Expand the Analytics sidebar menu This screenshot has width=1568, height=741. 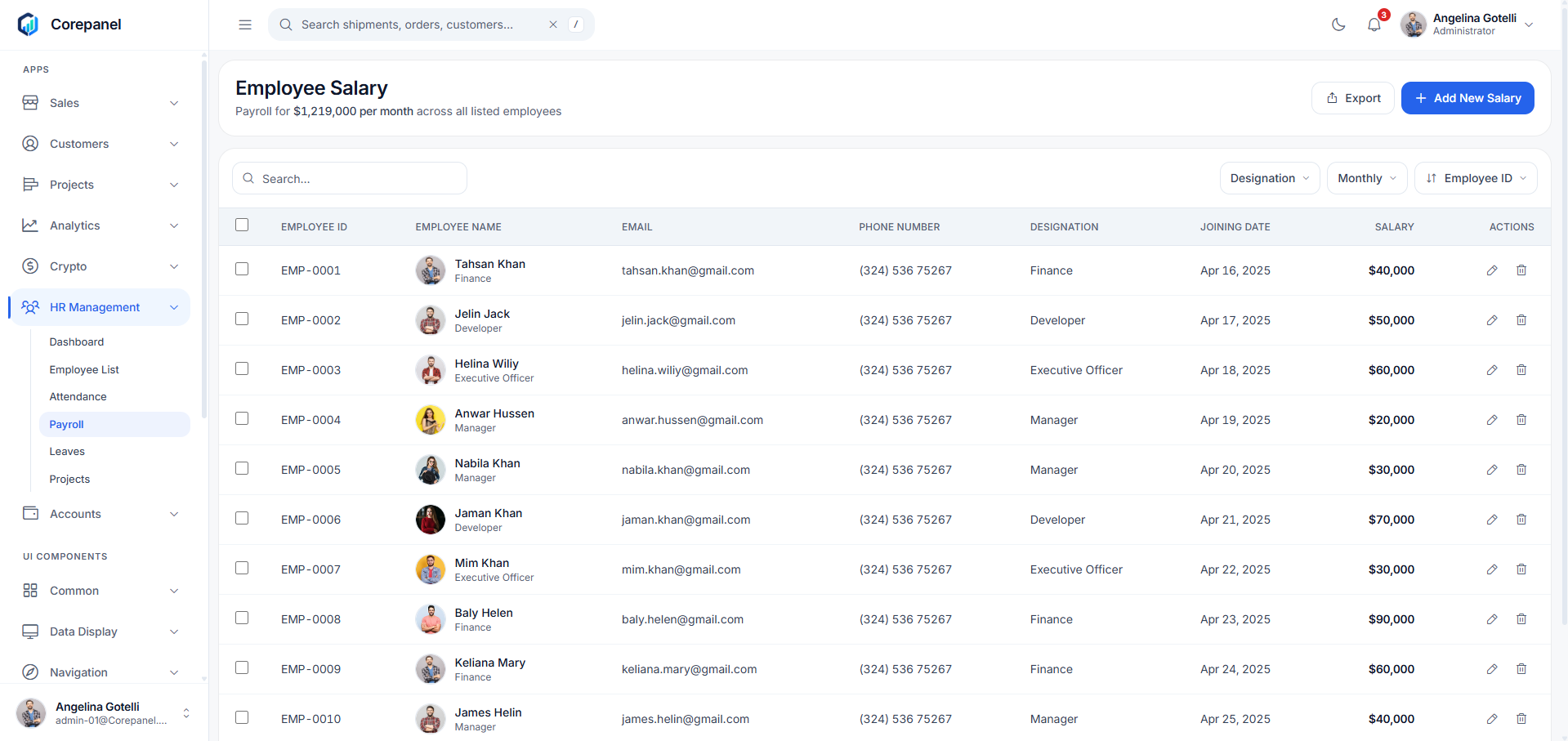click(x=100, y=225)
